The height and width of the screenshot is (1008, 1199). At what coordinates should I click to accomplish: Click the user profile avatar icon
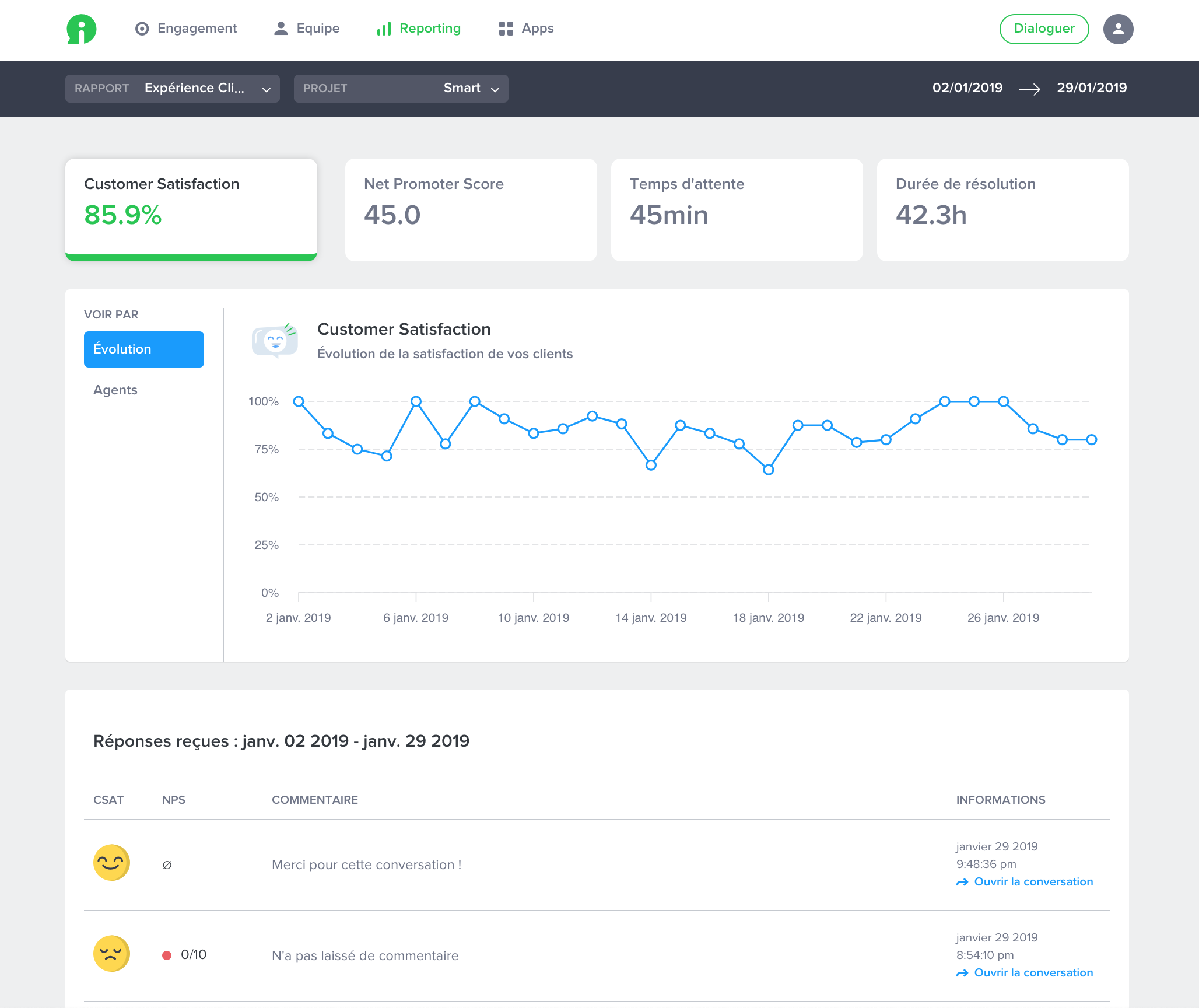click(x=1118, y=29)
